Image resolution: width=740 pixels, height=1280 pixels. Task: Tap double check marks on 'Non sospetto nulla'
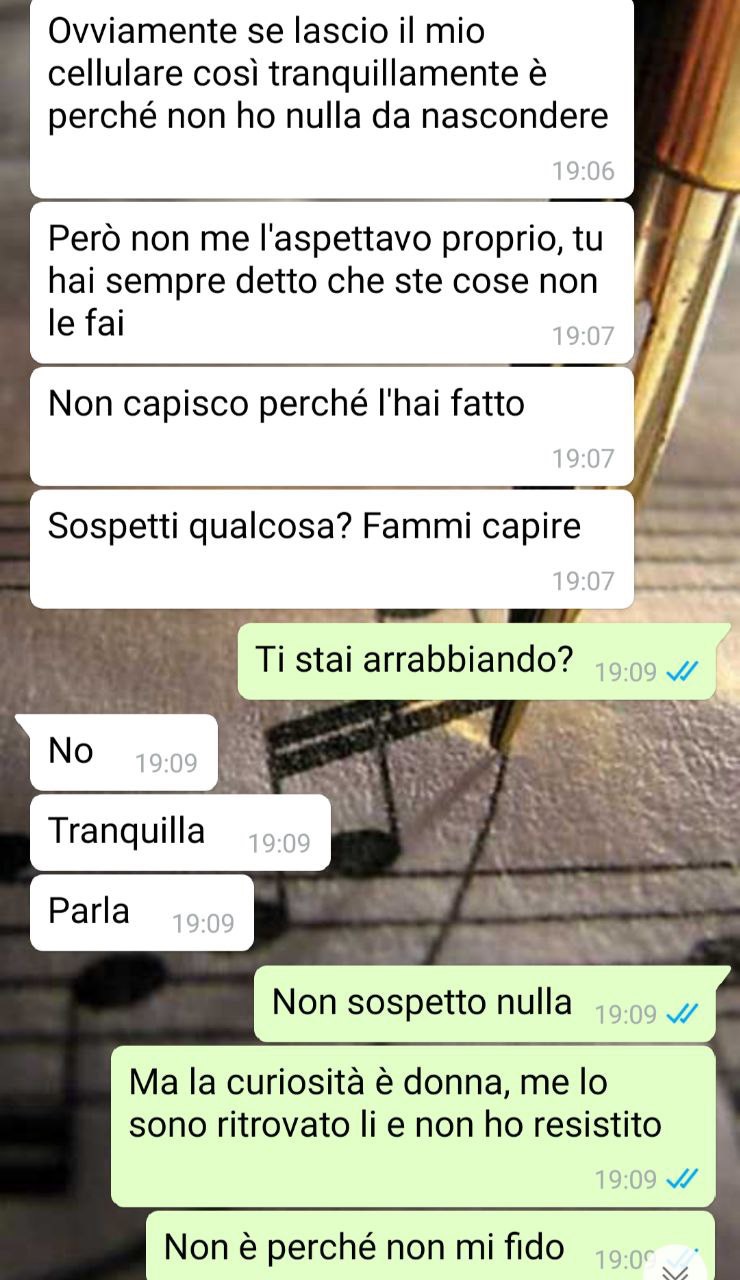[681, 1014]
